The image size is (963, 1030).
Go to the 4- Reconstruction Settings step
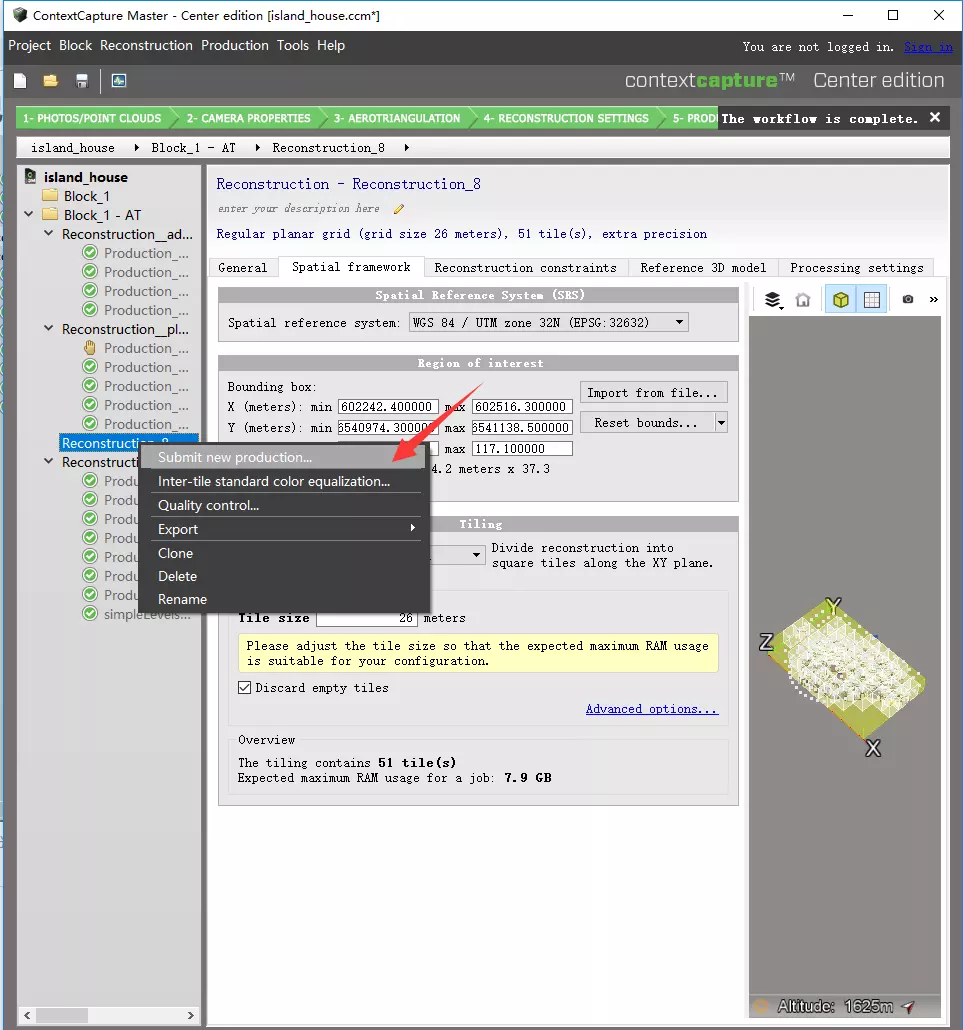(x=566, y=118)
